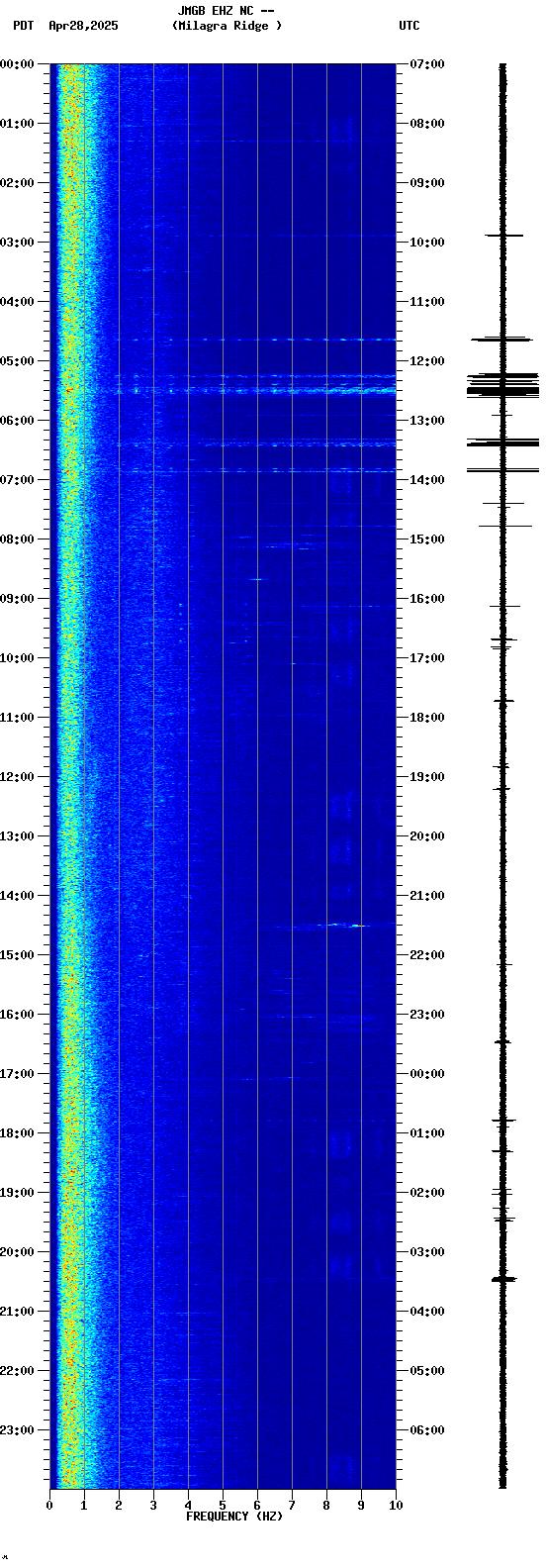The height and width of the screenshot is (1568, 546).
Task: Click the UTC time label '03:00'
Action: 427,1252
